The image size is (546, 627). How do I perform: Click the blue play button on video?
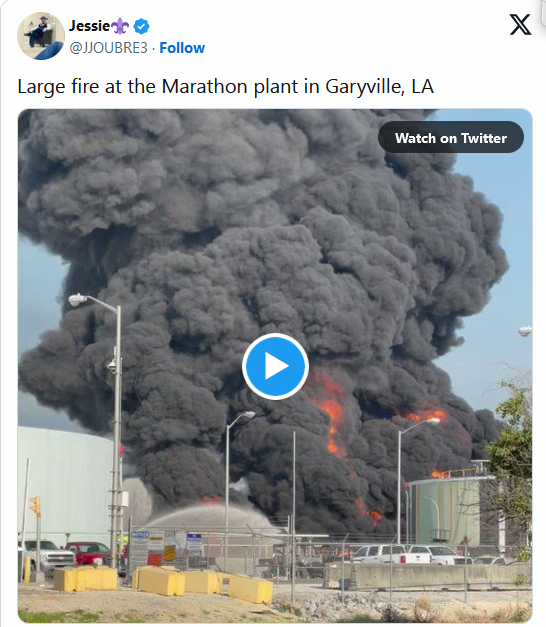coord(275,366)
